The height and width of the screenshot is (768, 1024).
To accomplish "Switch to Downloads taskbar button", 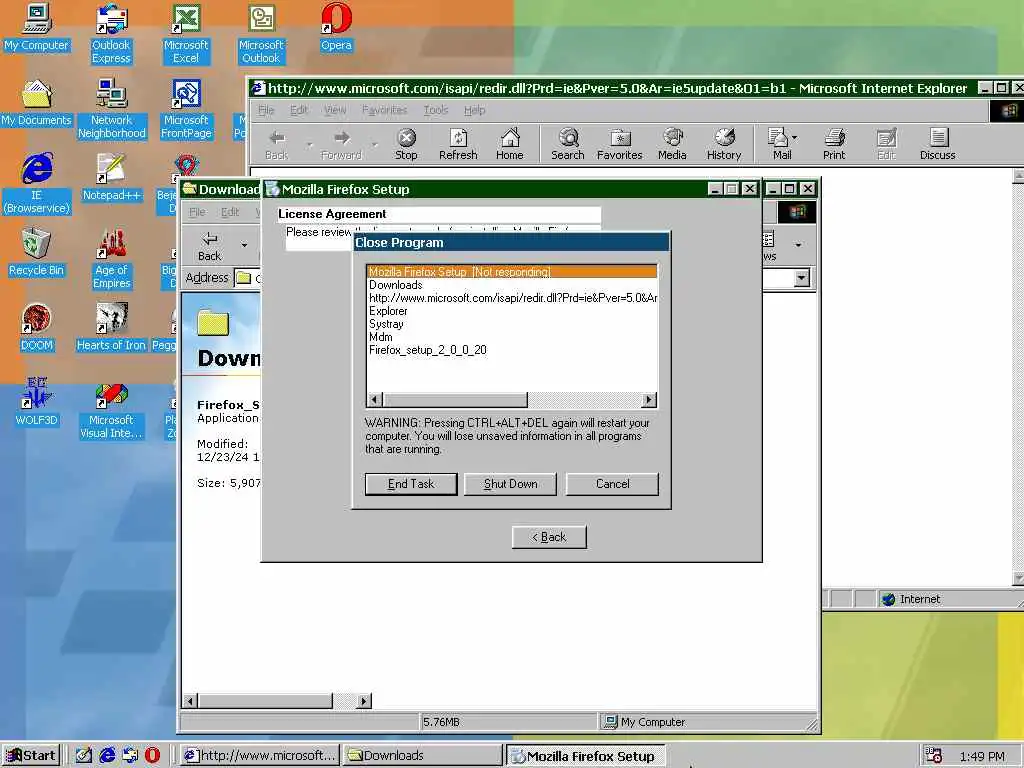I will click(422, 756).
